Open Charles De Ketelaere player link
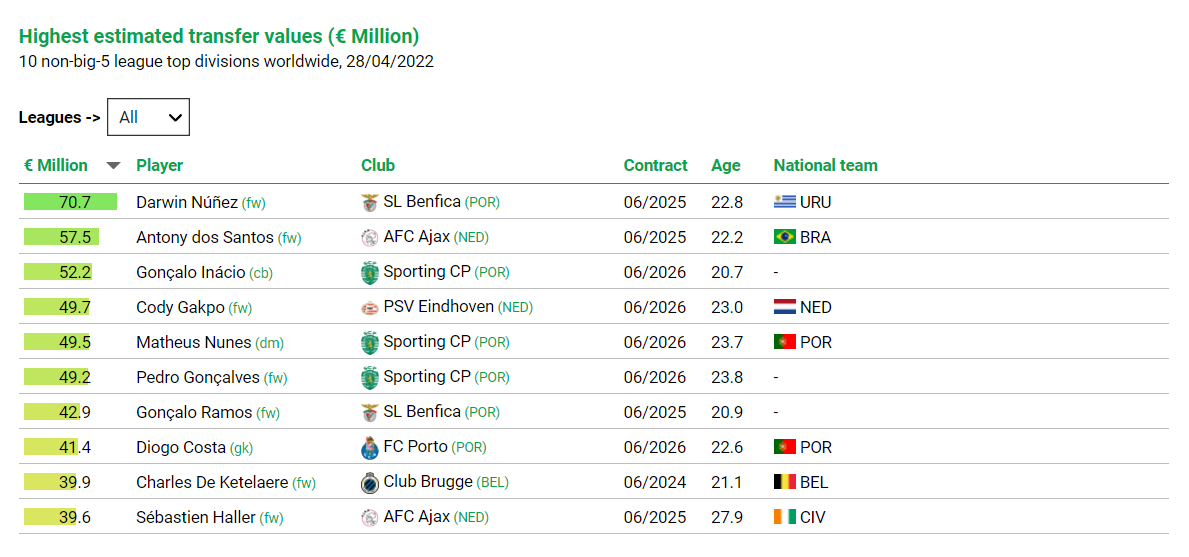 213,482
